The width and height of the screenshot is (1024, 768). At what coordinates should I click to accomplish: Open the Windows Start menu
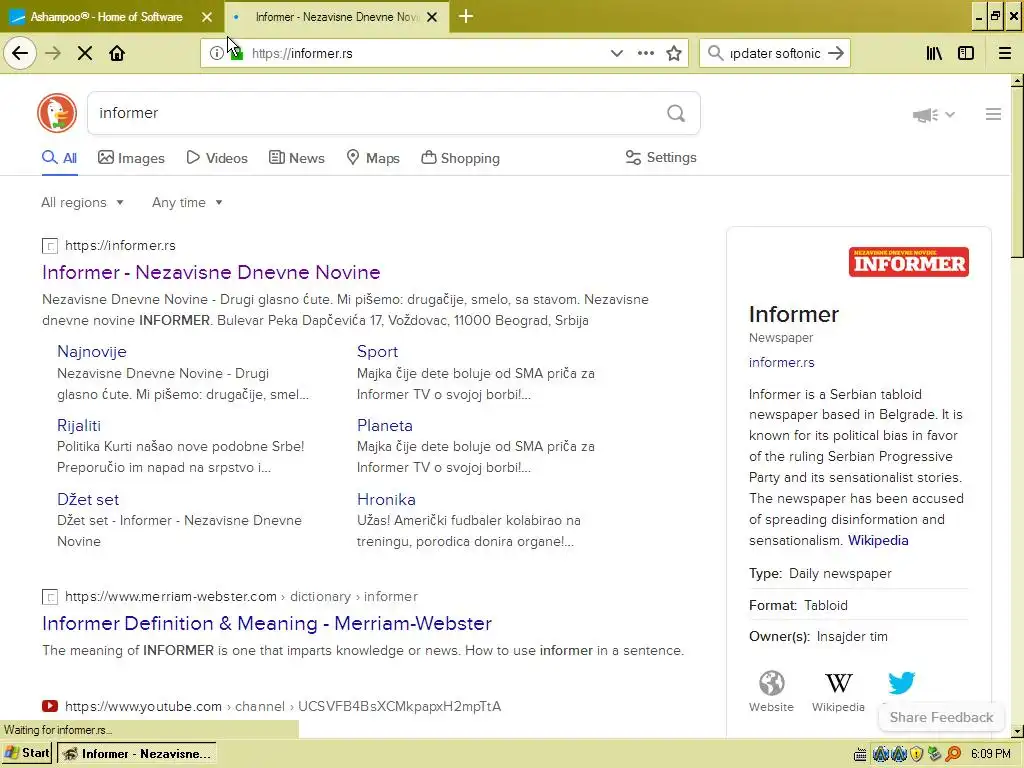(27, 753)
